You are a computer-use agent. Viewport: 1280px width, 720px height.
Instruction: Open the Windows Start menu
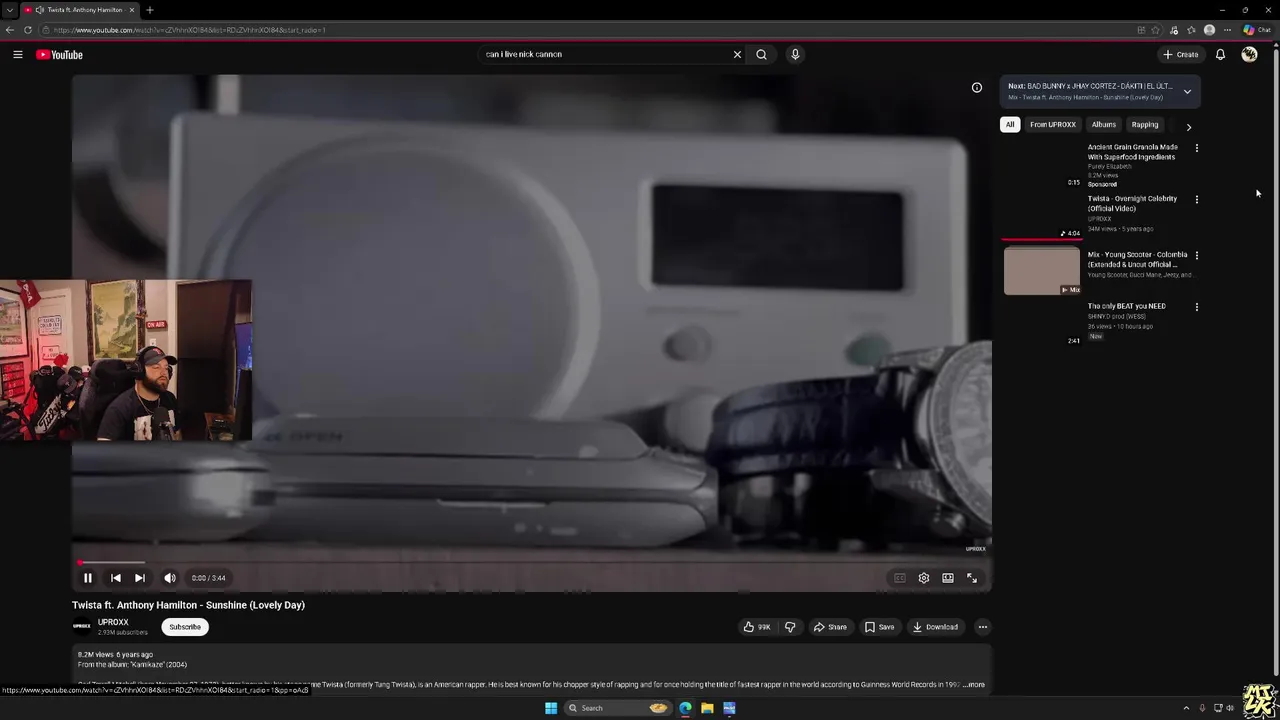point(551,708)
